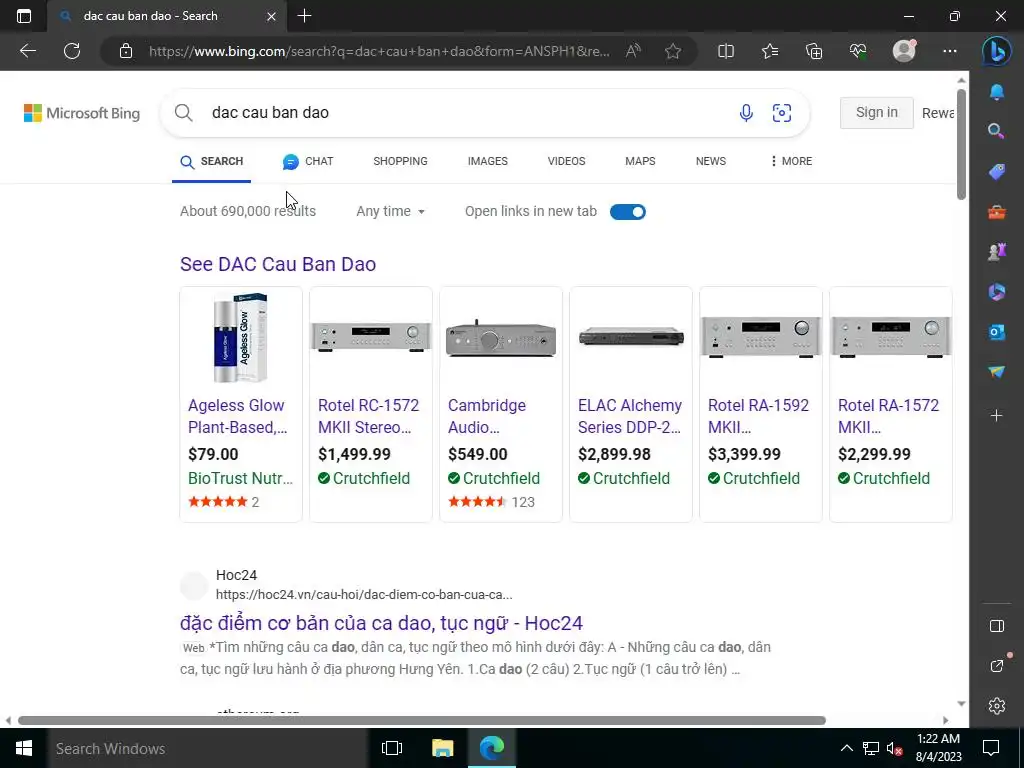
Task: Open Favorites list icon
Action: click(x=770, y=51)
